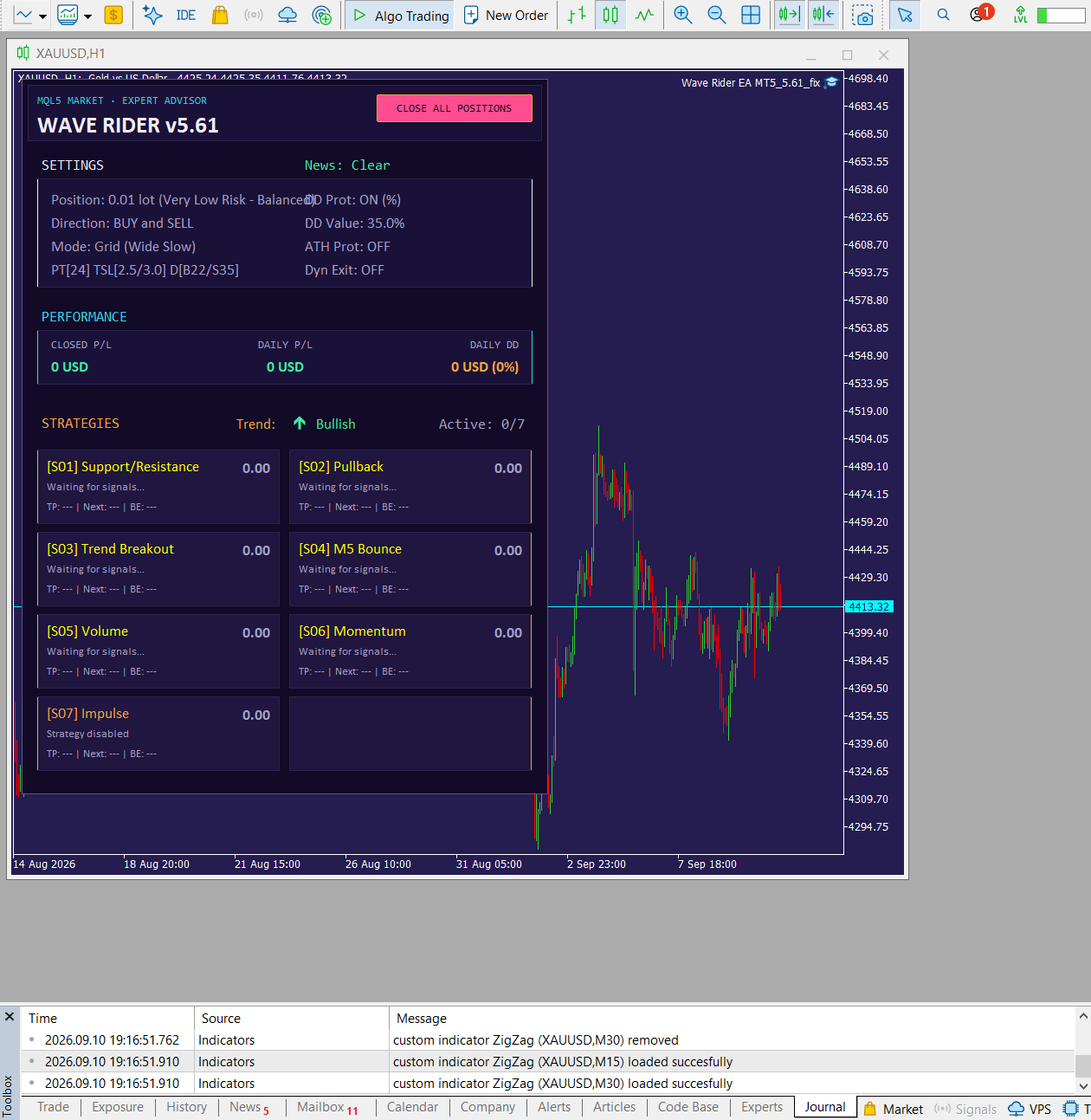Open the VPS cloud hosting icon

tap(287, 15)
